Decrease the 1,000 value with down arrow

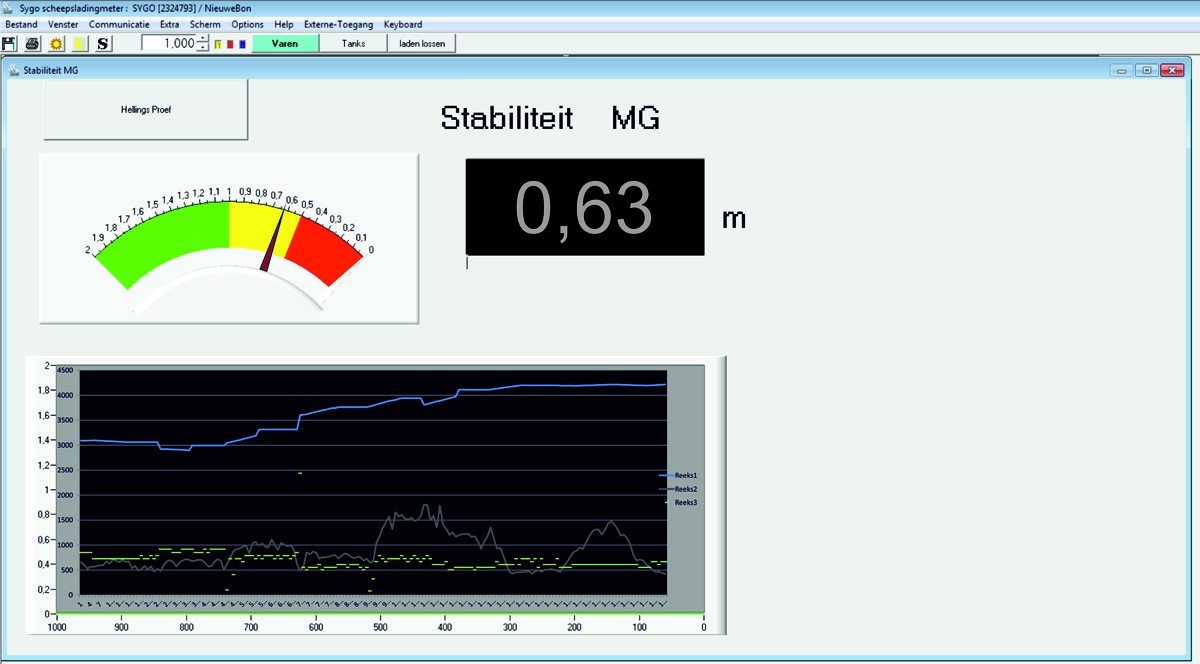coord(204,48)
